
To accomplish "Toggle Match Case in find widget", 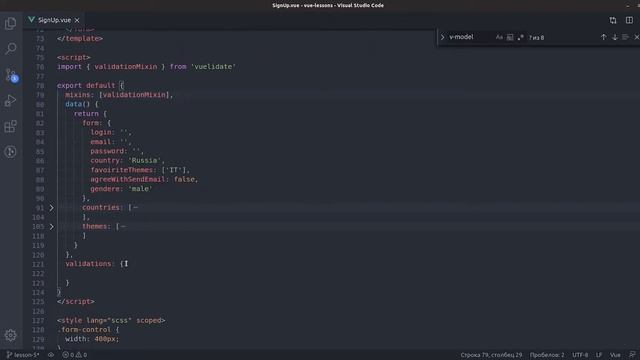I will tap(499, 37).
